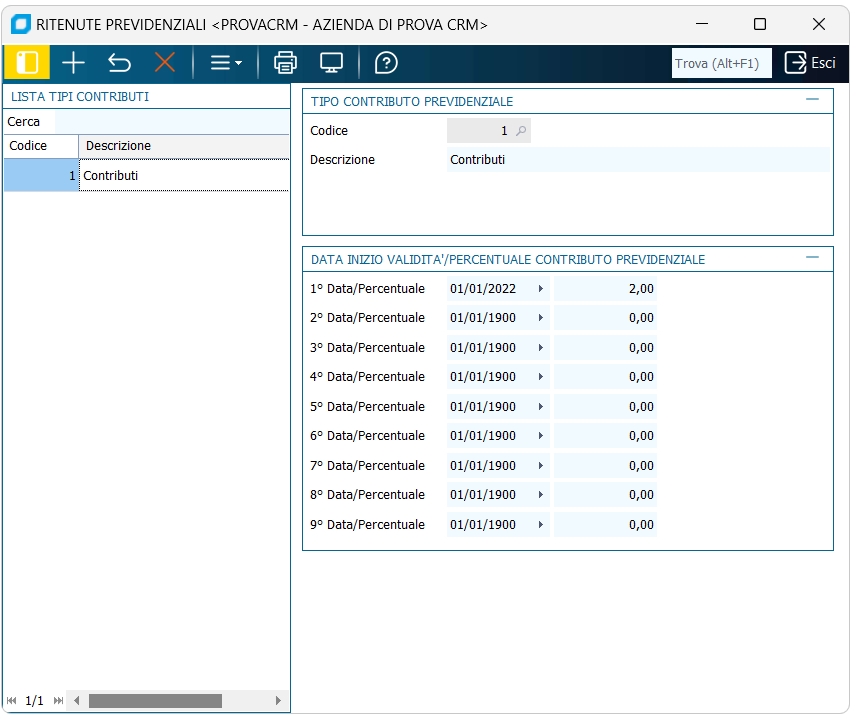Go to last page of list

pos(58,701)
